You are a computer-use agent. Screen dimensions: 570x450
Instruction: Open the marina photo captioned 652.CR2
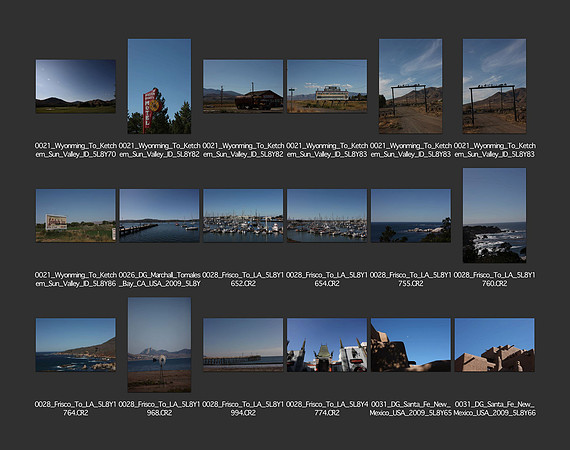click(243, 216)
